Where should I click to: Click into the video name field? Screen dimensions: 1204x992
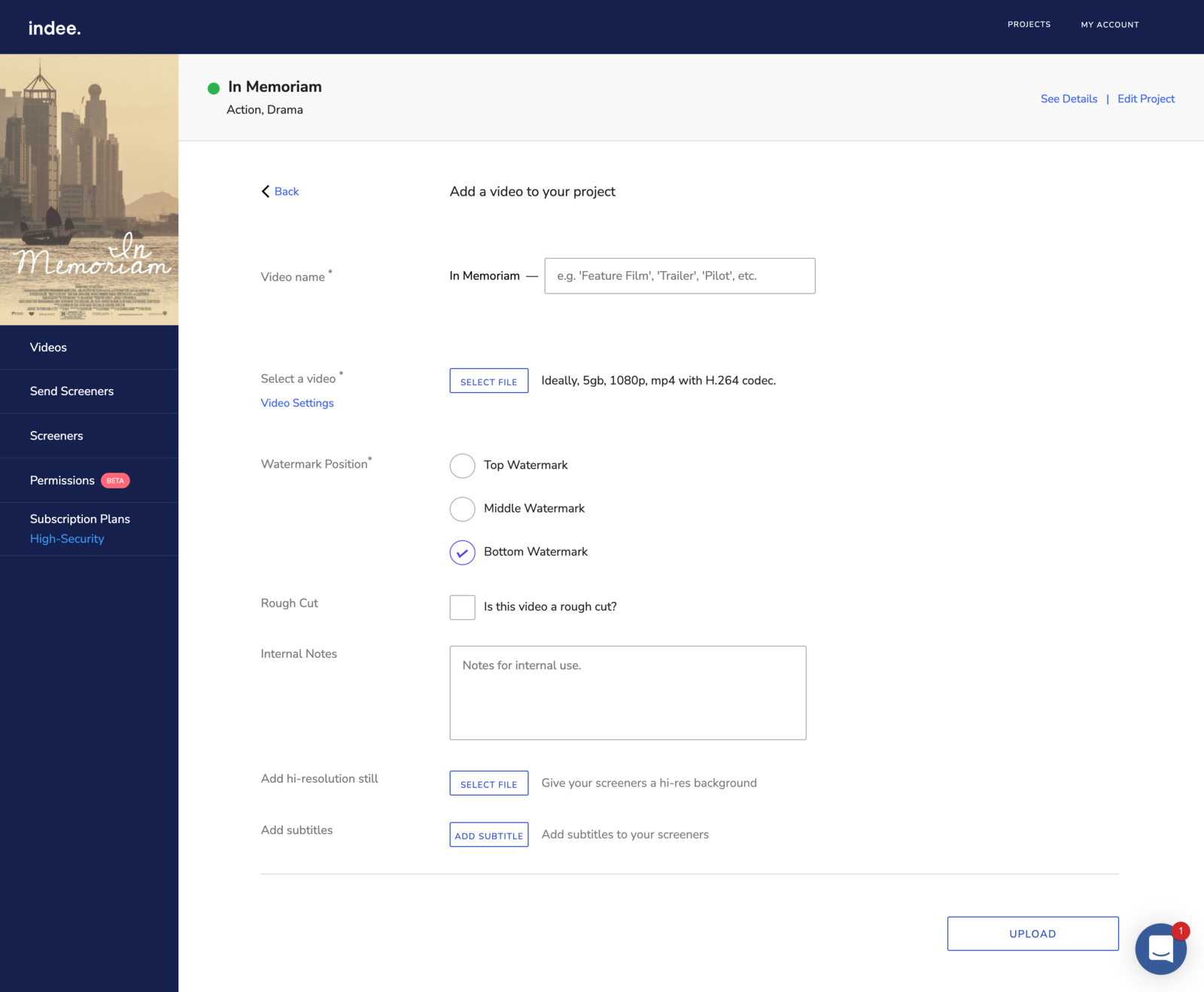(679, 276)
